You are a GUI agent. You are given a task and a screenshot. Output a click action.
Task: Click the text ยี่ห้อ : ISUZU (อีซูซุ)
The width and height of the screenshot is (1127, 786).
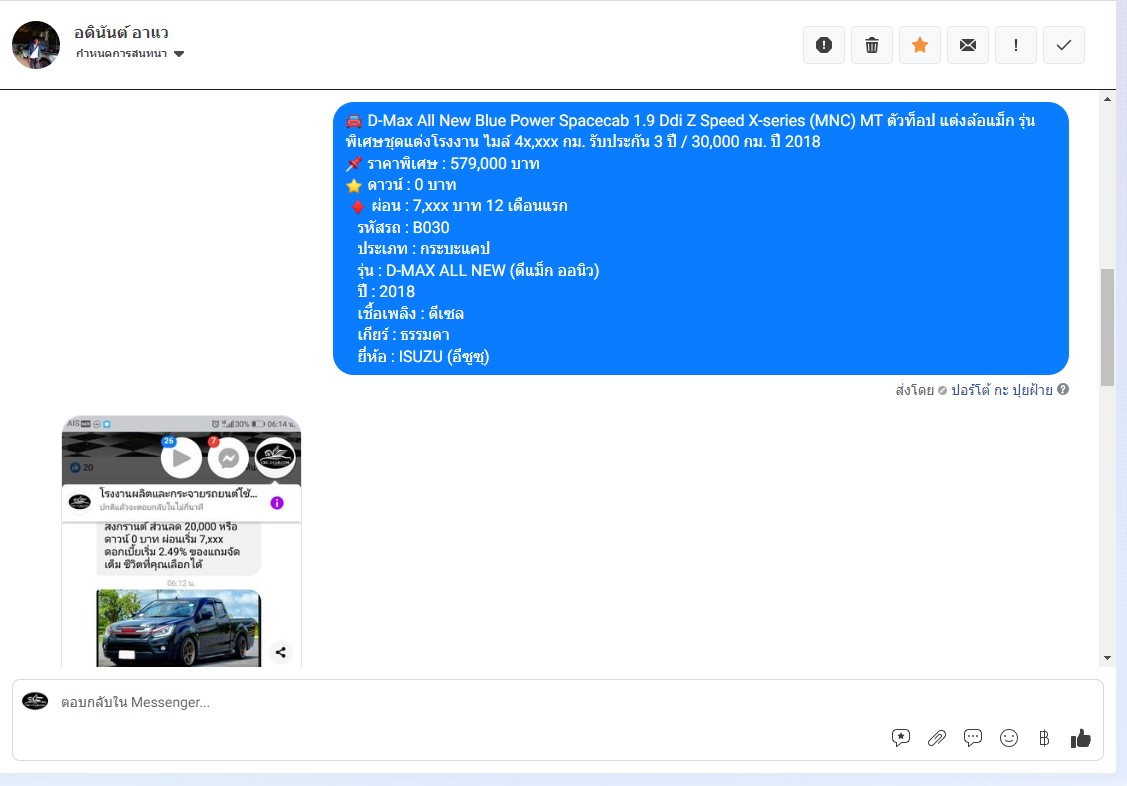click(x=423, y=356)
